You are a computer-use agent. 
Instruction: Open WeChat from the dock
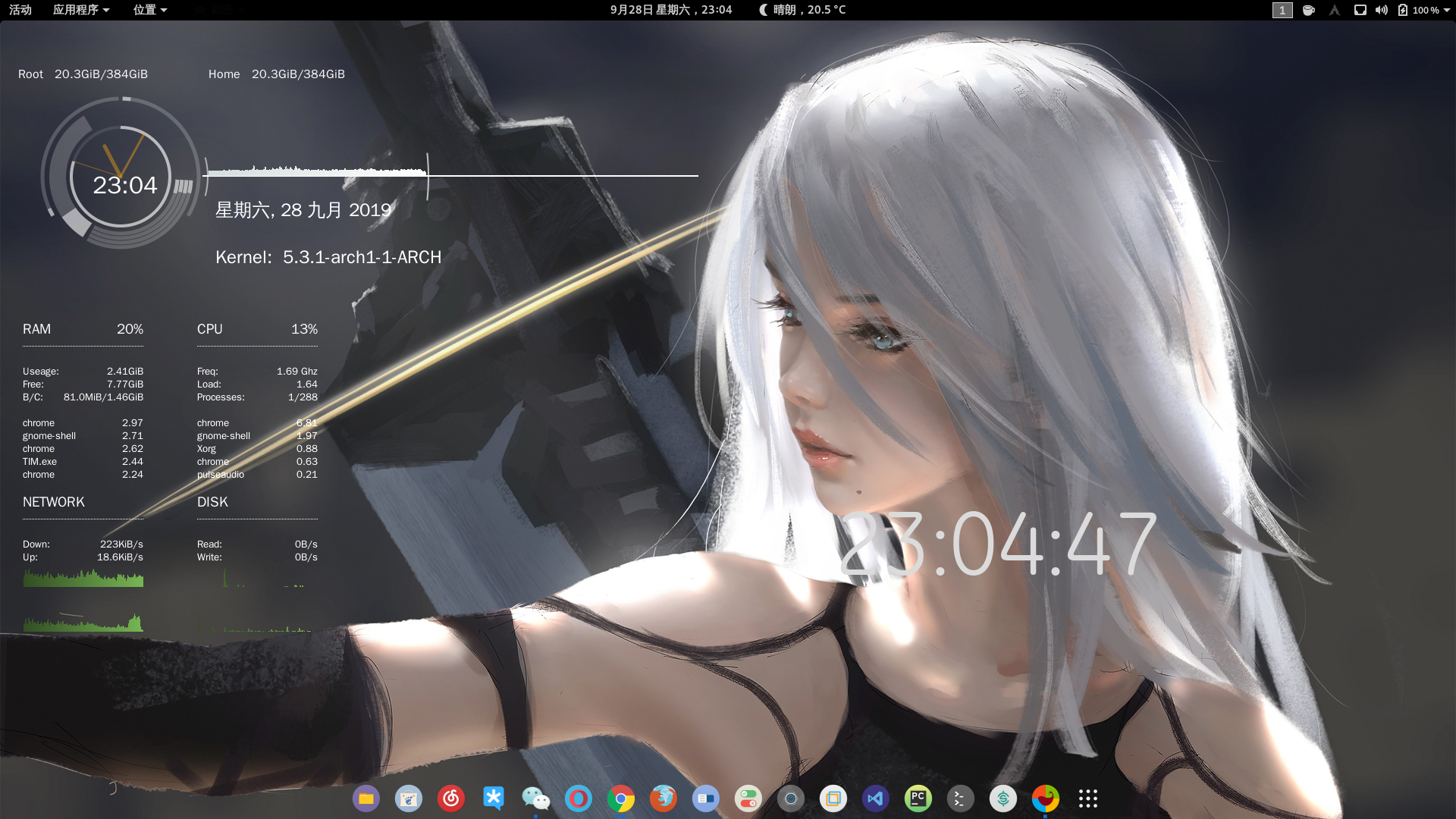pyautogui.click(x=536, y=799)
